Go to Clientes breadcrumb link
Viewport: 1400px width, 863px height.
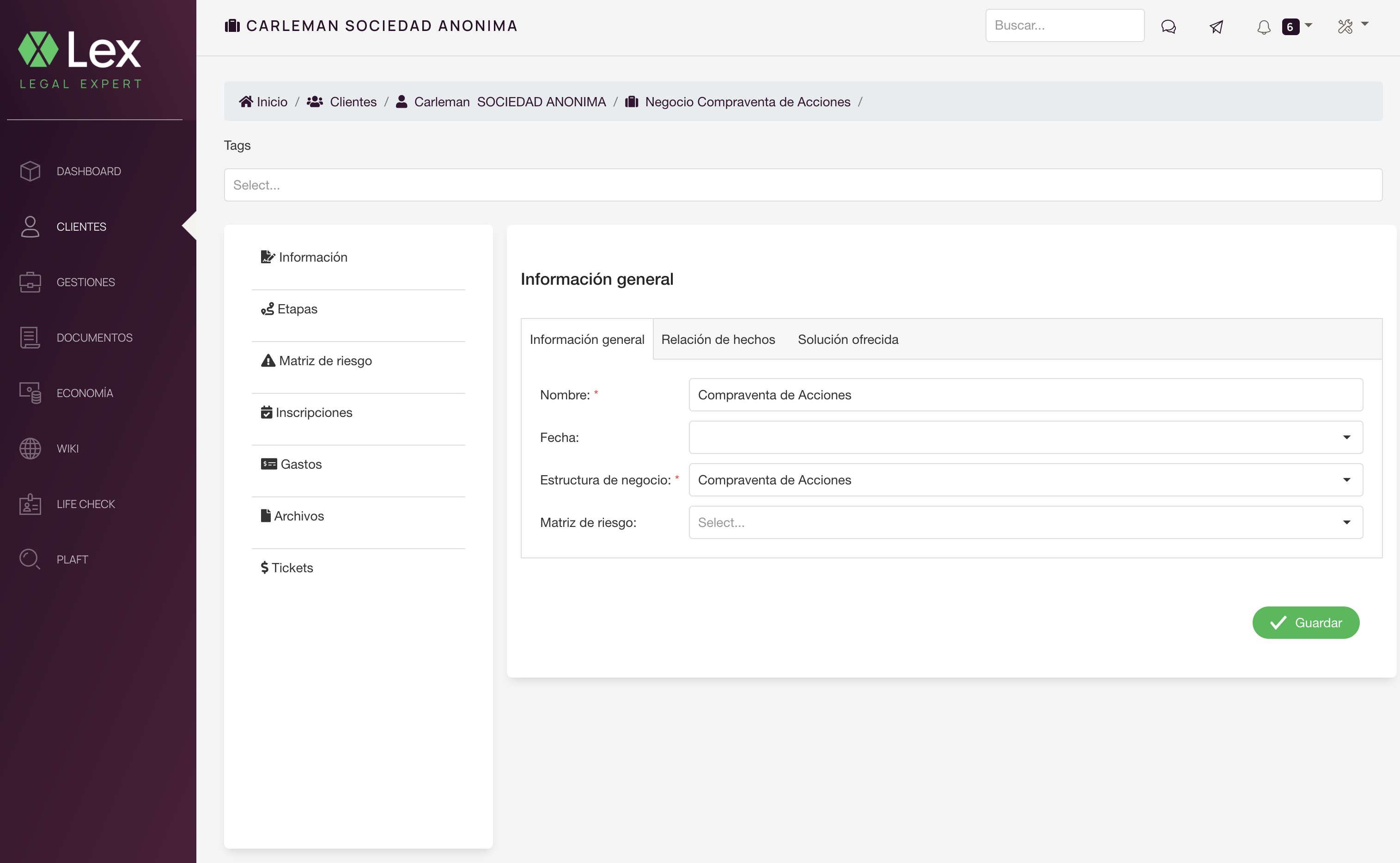tap(353, 102)
